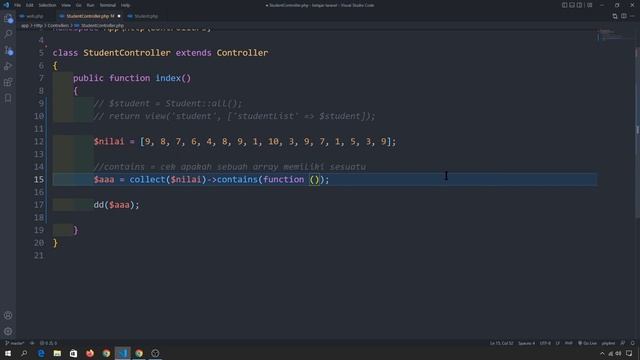The height and width of the screenshot is (360, 640).
Task: Click the '$nilai' variable on line 12
Action: pyautogui.click(x=109, y=141)
